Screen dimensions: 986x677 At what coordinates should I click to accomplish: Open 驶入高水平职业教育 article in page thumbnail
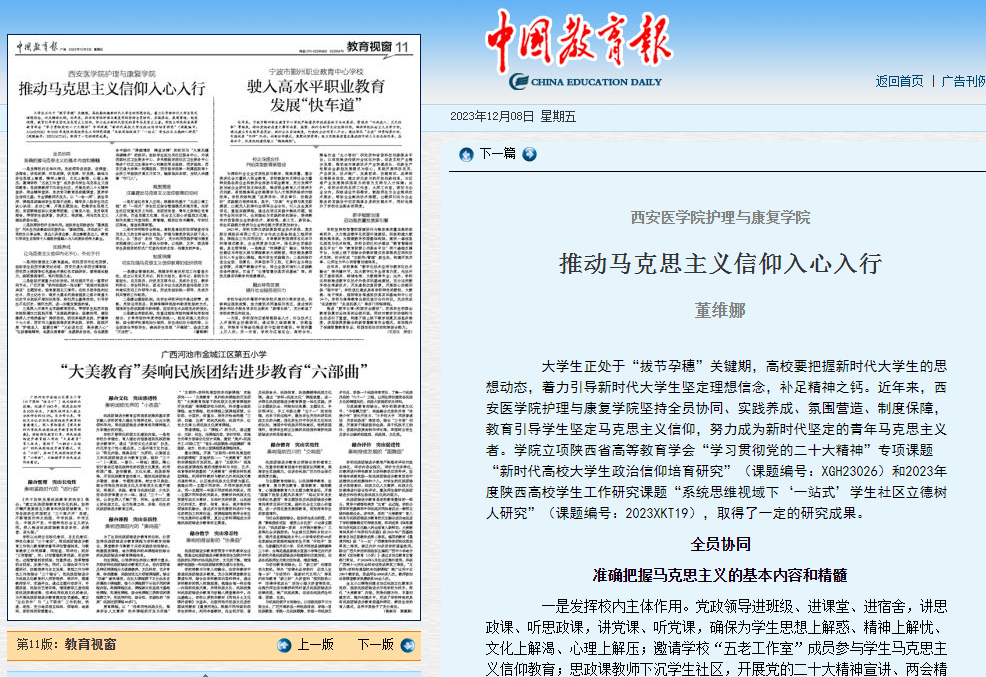point(316,95)
